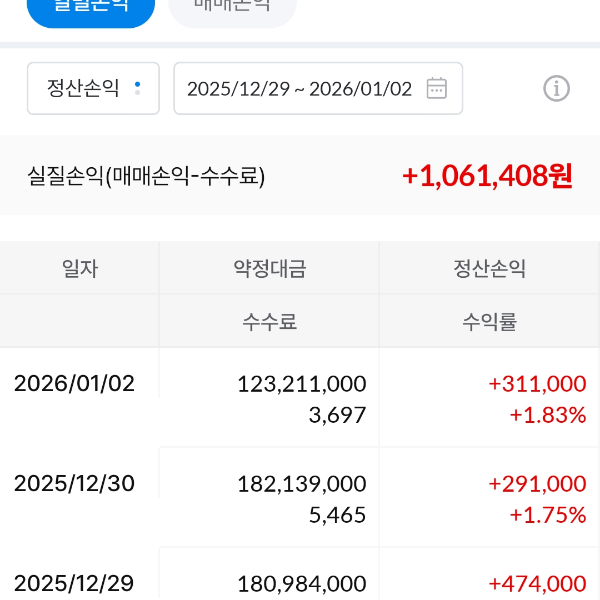Viewport: 600px width, 600px height.
Task: Open the 정산손익 dropdown selector
Action: 93,88
